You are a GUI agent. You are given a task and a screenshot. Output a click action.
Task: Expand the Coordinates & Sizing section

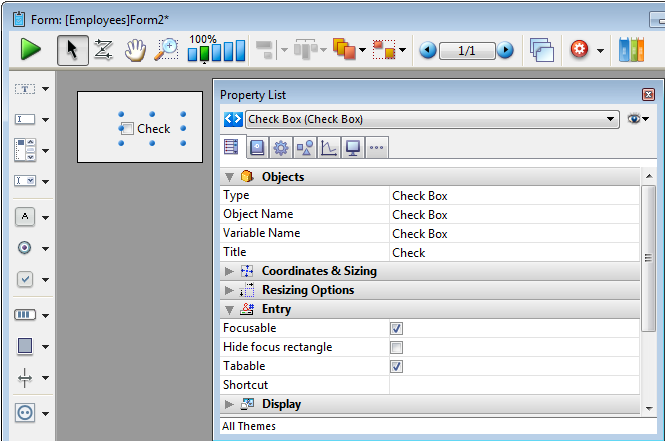229,271
